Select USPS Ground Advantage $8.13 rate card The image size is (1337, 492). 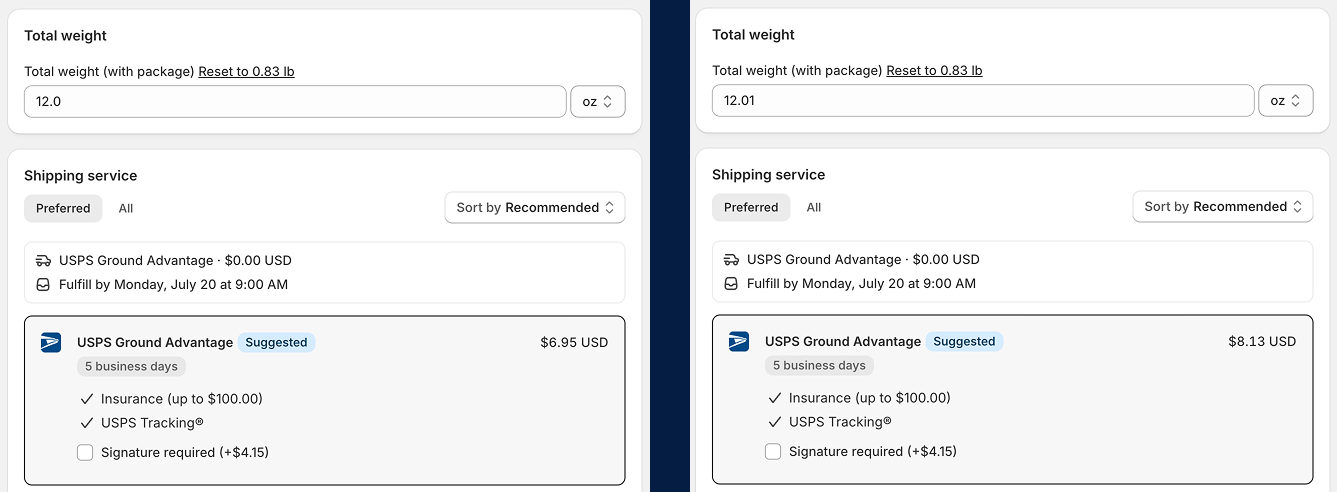pyautogui.click(x=1013, y=400)
